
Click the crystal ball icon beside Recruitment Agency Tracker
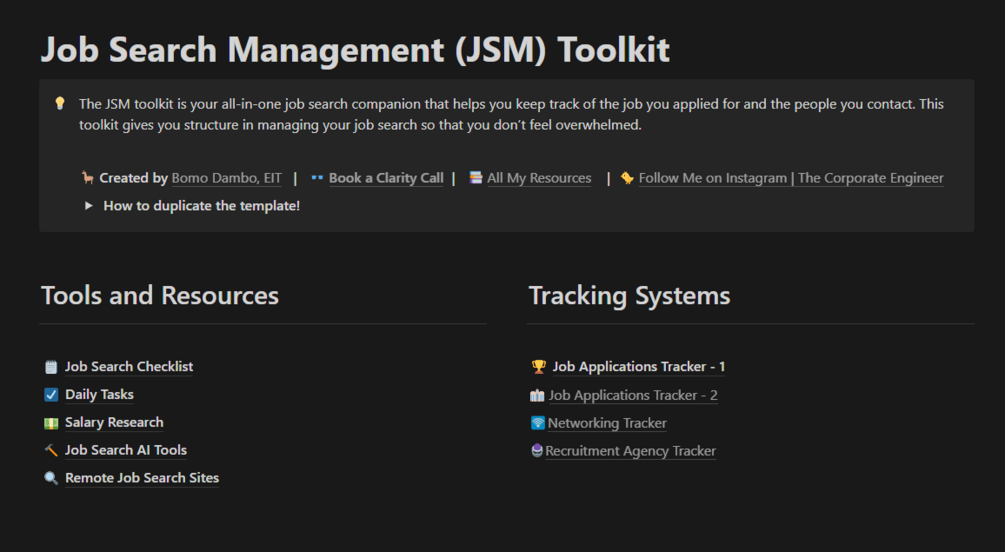click(537, 452)
